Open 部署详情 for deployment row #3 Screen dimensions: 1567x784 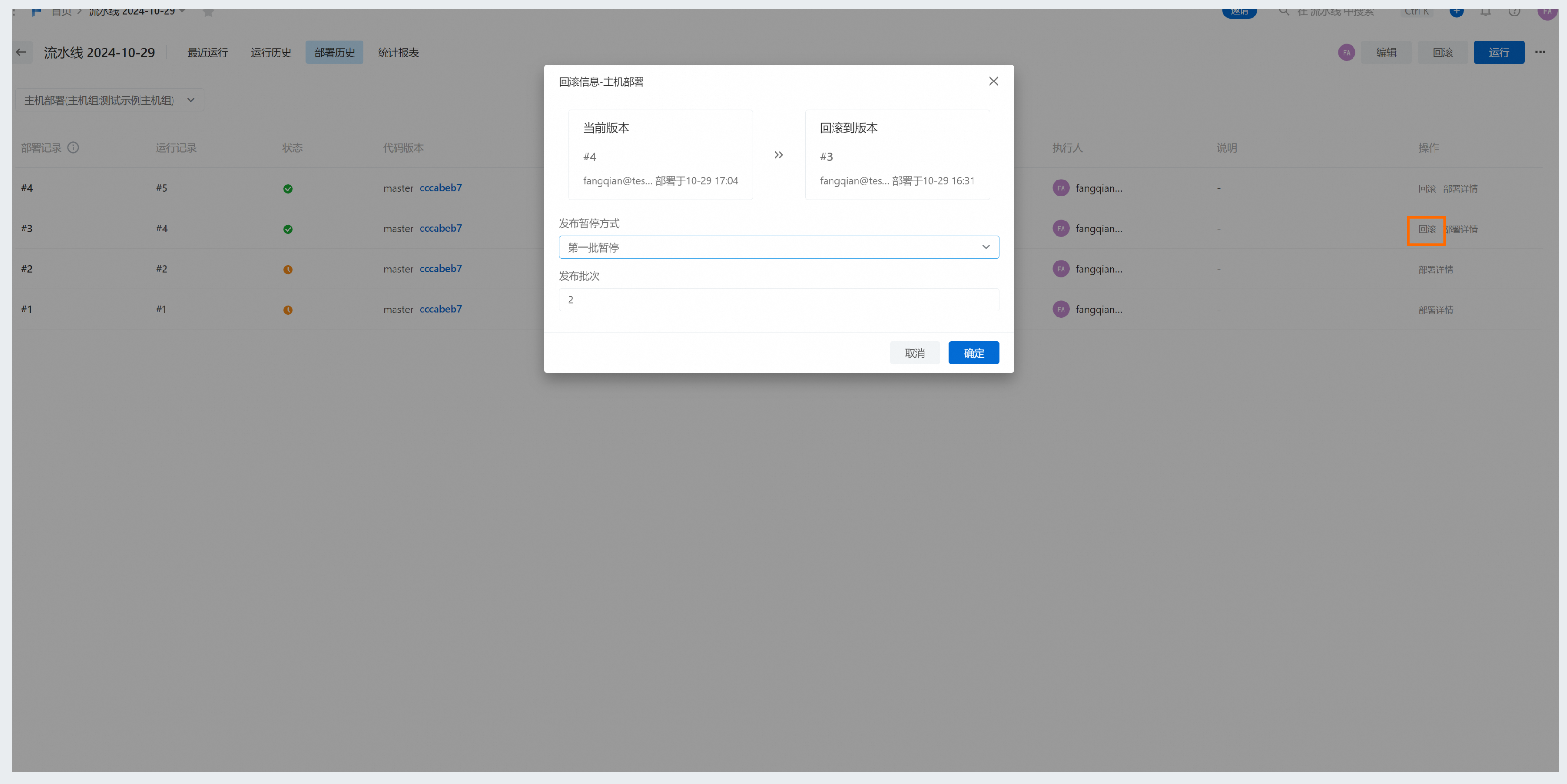pos(1461,229)
